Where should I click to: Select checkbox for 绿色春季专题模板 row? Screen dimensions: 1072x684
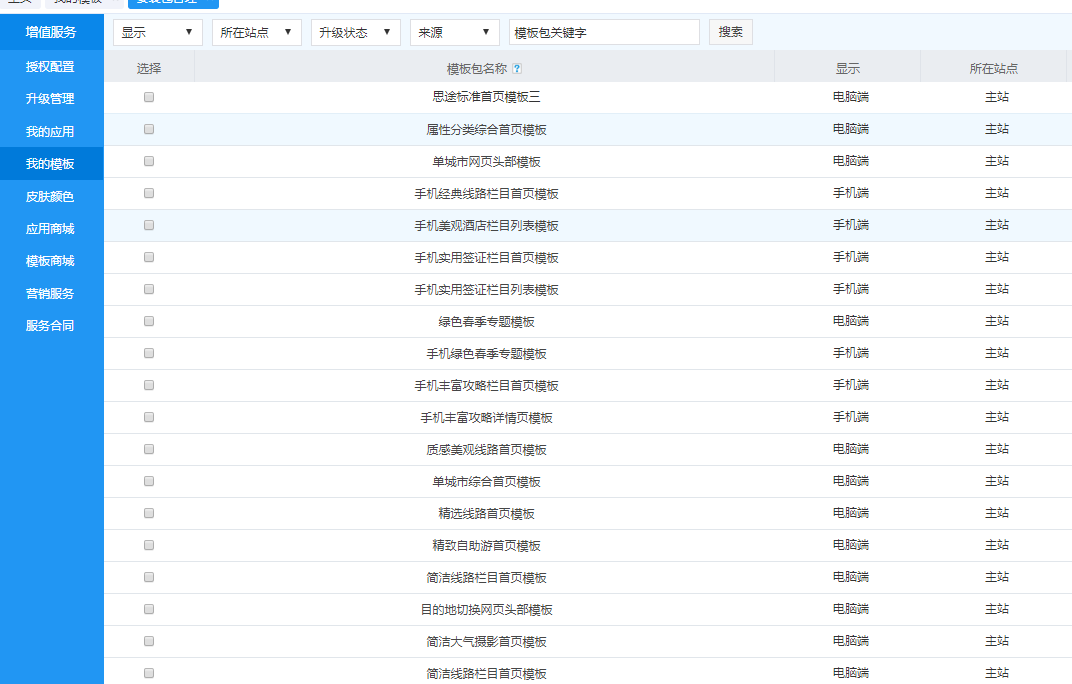point(149,321)
